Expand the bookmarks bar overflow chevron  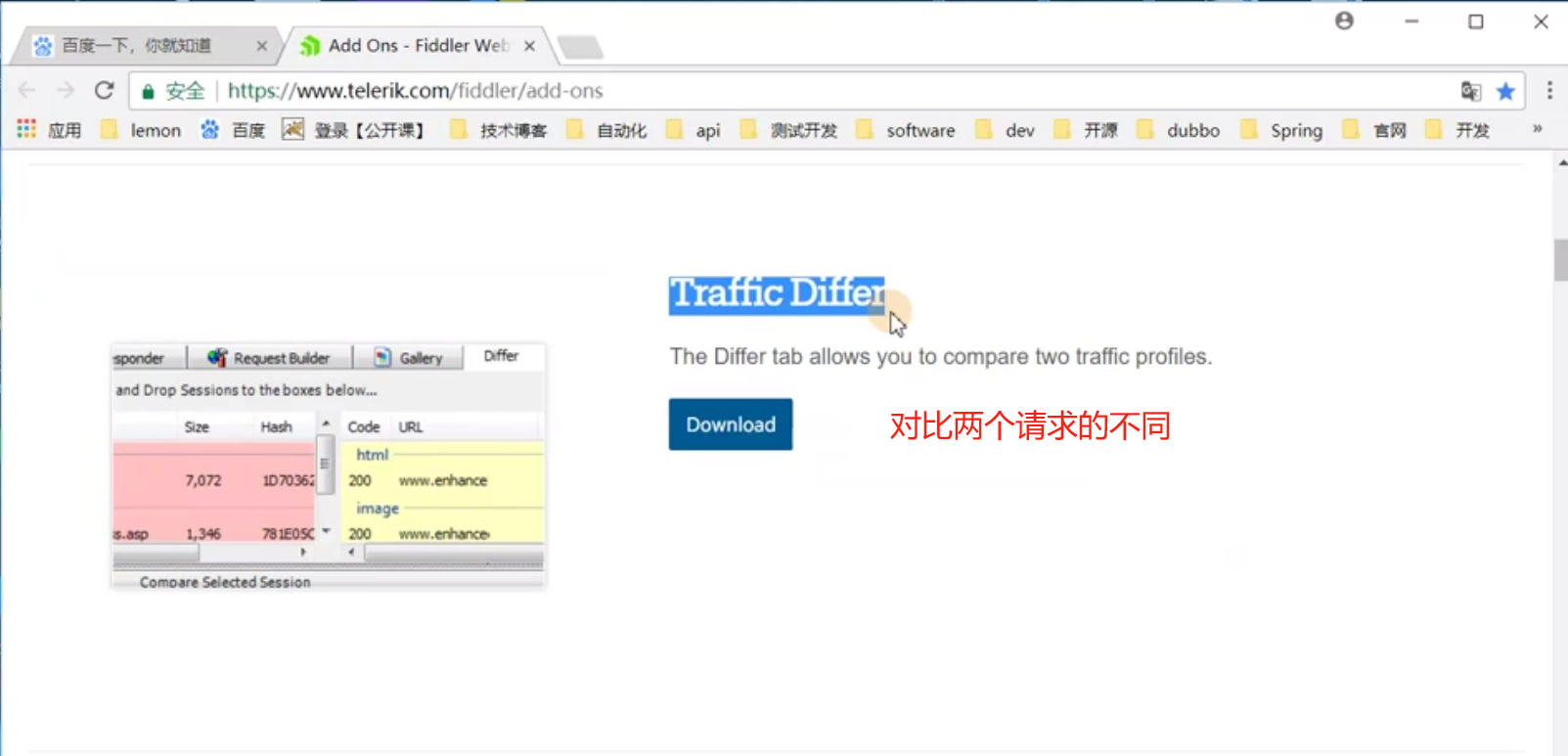[x=1538, y=129]
